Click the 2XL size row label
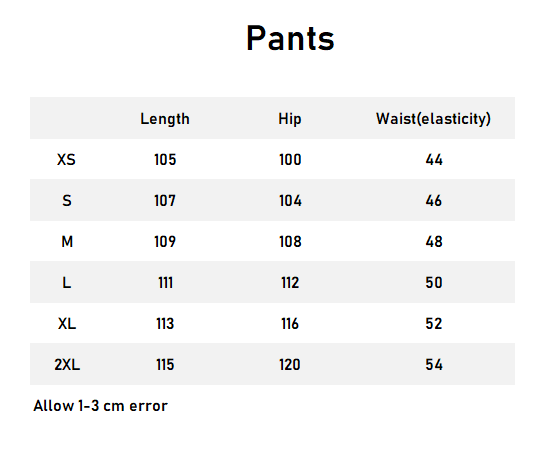This screenshot has height=463, width=539. [x=67, y=364]
